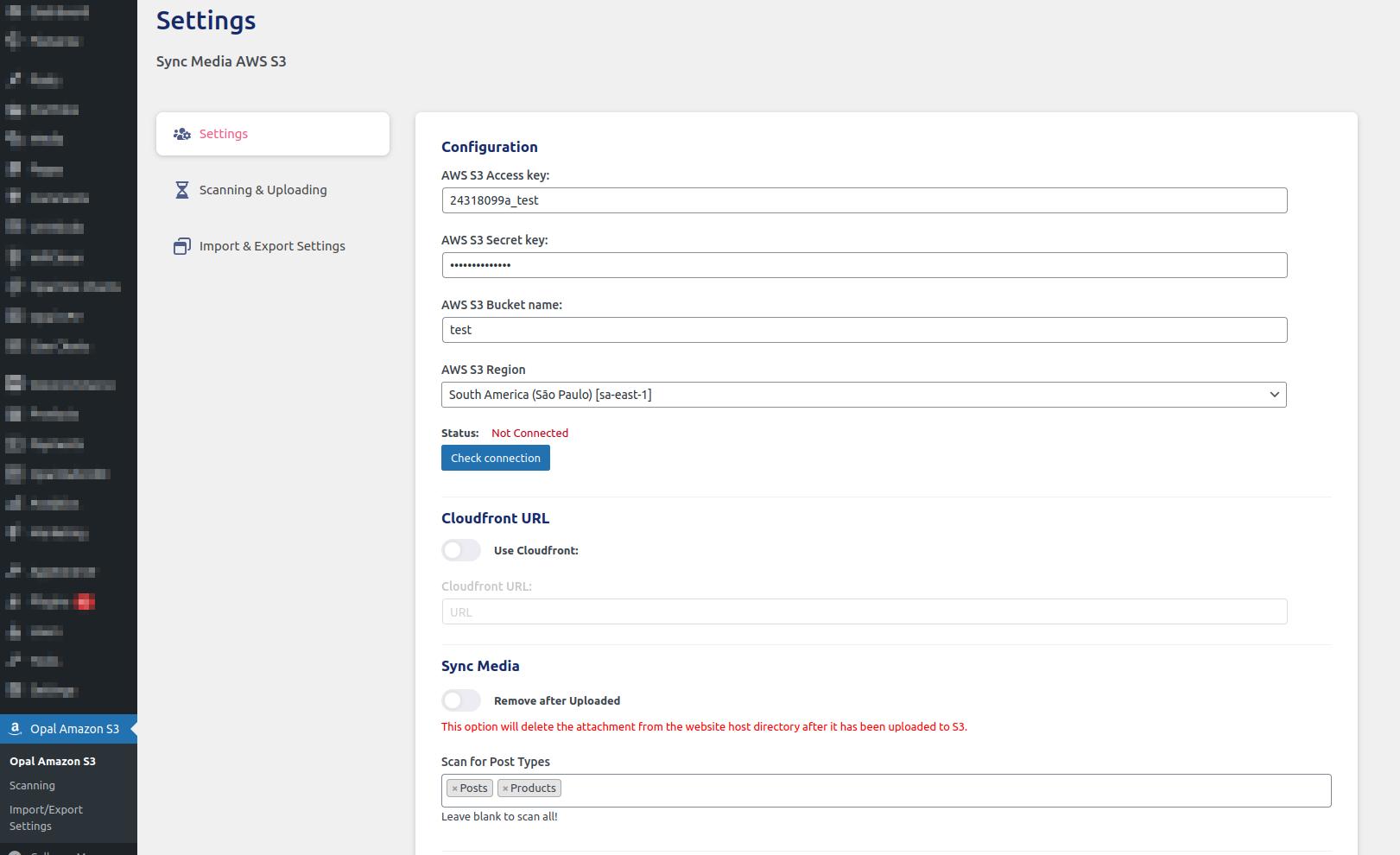The width and height of the screenshot is (1400, 855).
Task: Click the hourglass icon for Scanning & Uploading
Action: tap(181, 190)
